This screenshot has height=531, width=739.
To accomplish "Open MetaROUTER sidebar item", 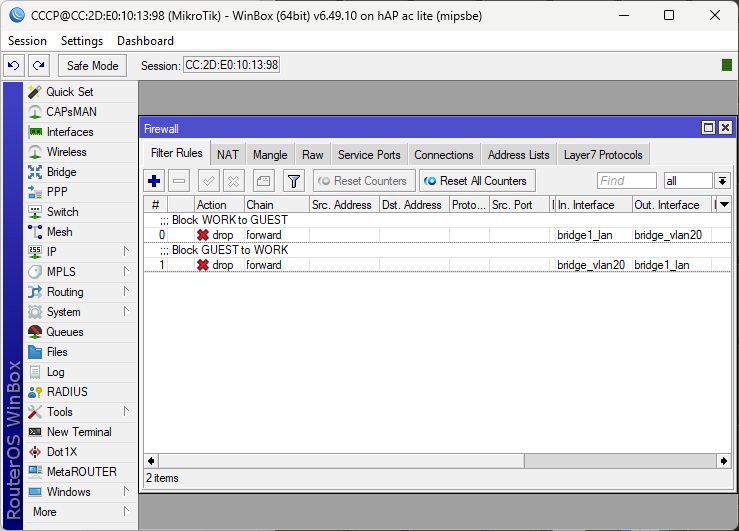I will tap(81, 472).
